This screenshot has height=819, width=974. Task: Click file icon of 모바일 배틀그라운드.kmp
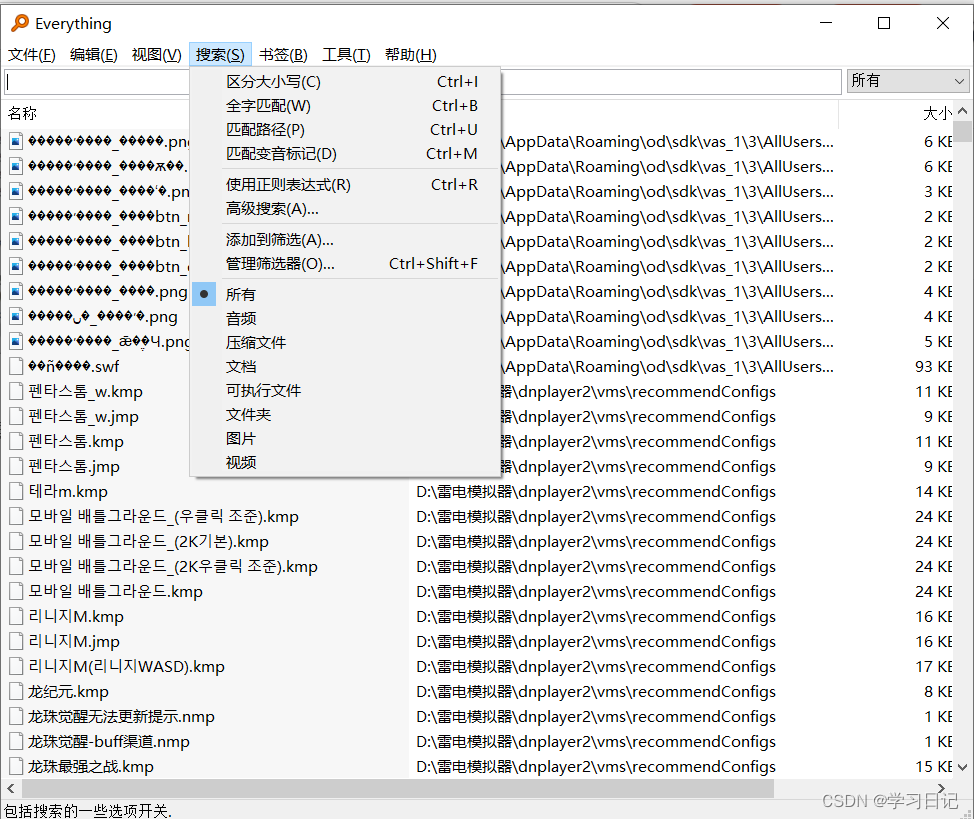[16, 592]
